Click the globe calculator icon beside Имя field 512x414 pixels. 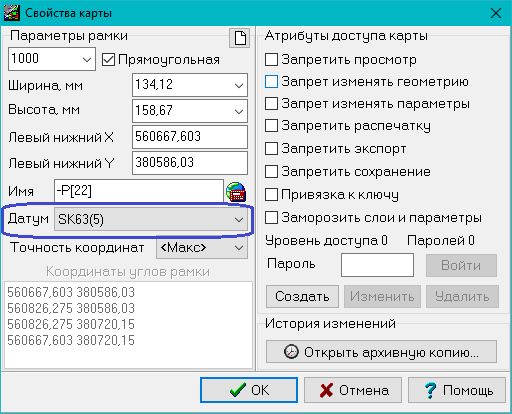(x=236, y=192)
